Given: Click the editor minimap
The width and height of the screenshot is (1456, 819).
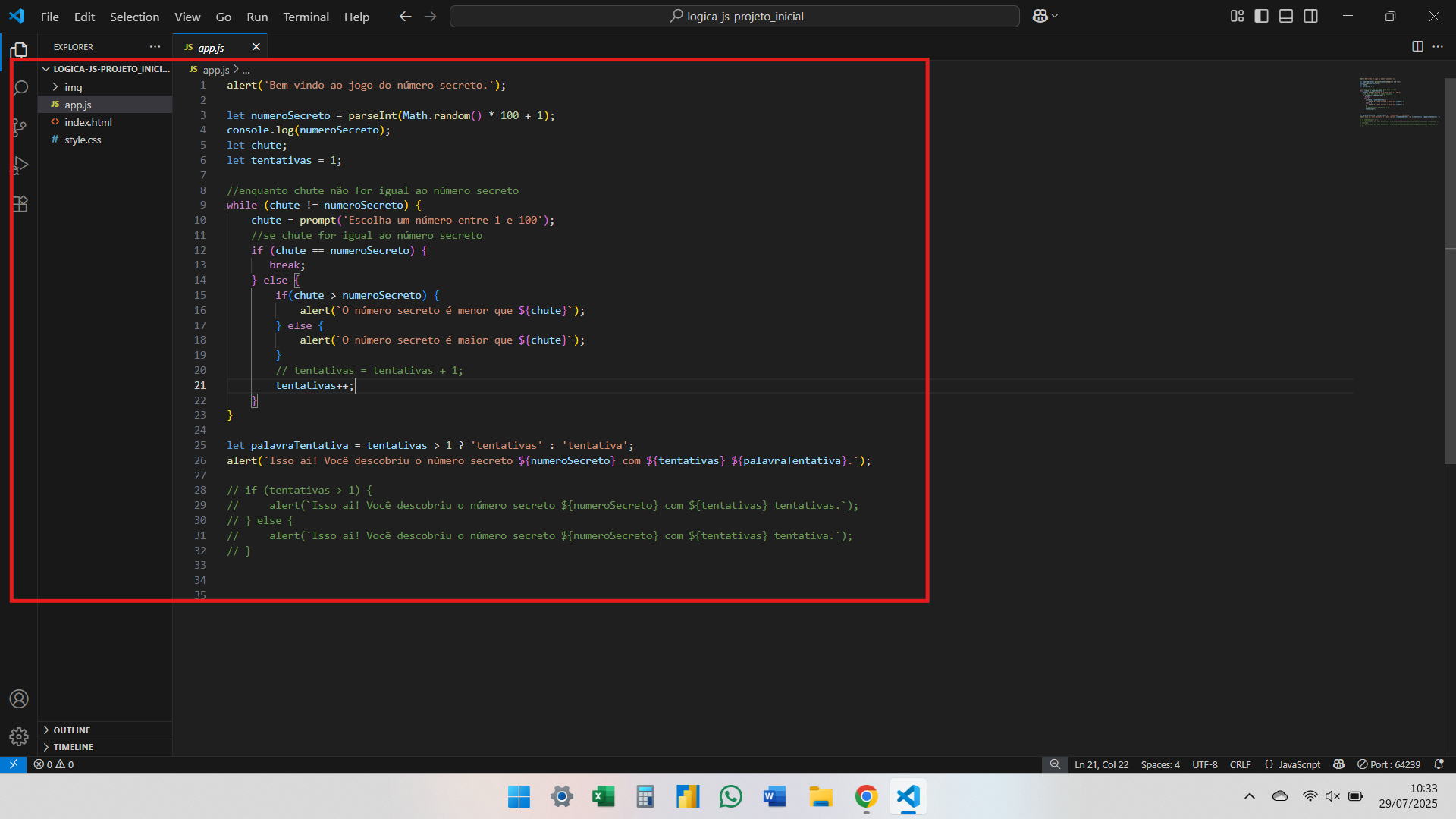Looking at the screenshot, I should point(1398,102).
